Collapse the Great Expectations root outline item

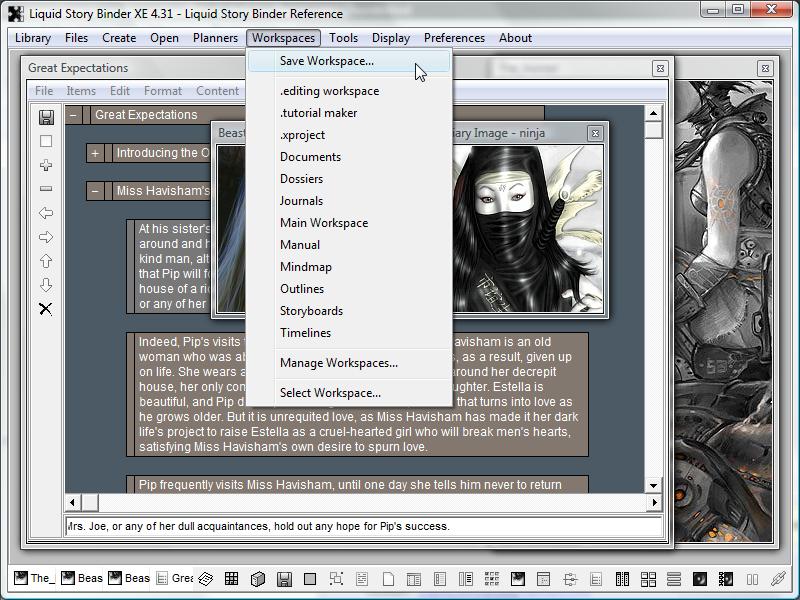click(x=73, y=115)
